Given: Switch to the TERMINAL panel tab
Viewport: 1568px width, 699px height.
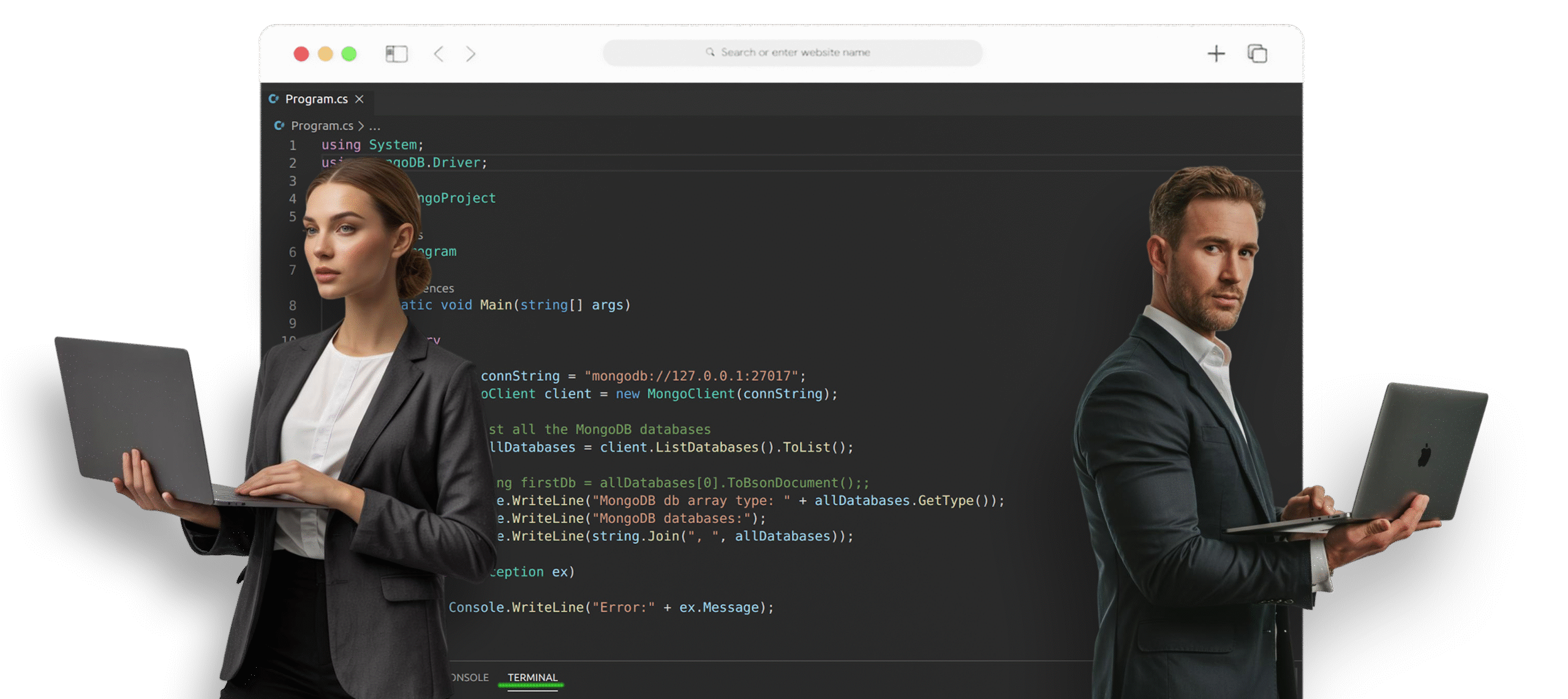Looking at the screenshot, I should click(x=532, y=677).
